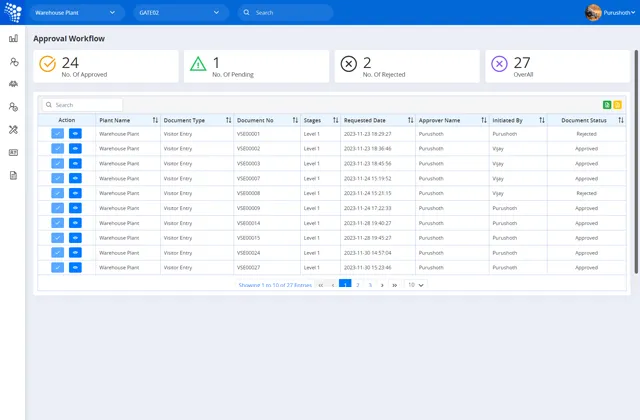
Task: View details of VSE00014 via eye icon
Action: tap(75, 223)
